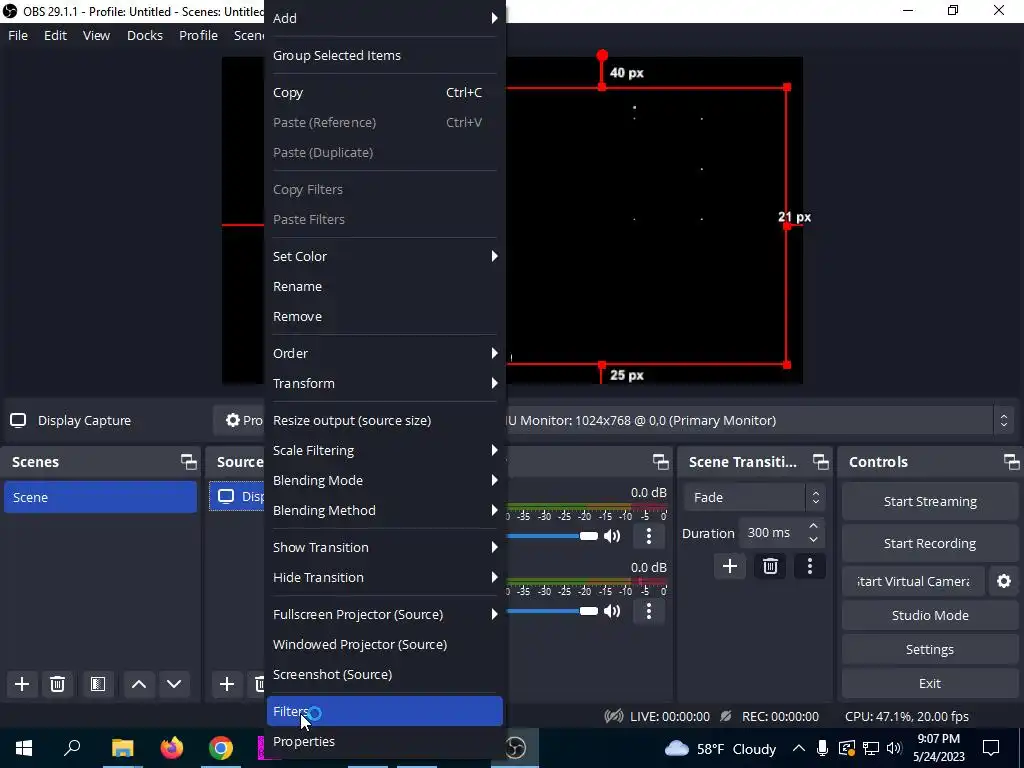Show hidden system tray icons

(799, 748)
